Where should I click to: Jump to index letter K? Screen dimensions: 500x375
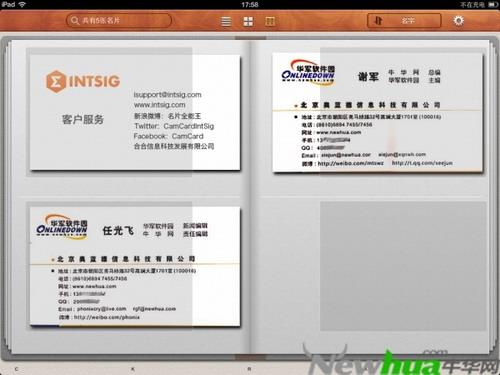[133, 369]
